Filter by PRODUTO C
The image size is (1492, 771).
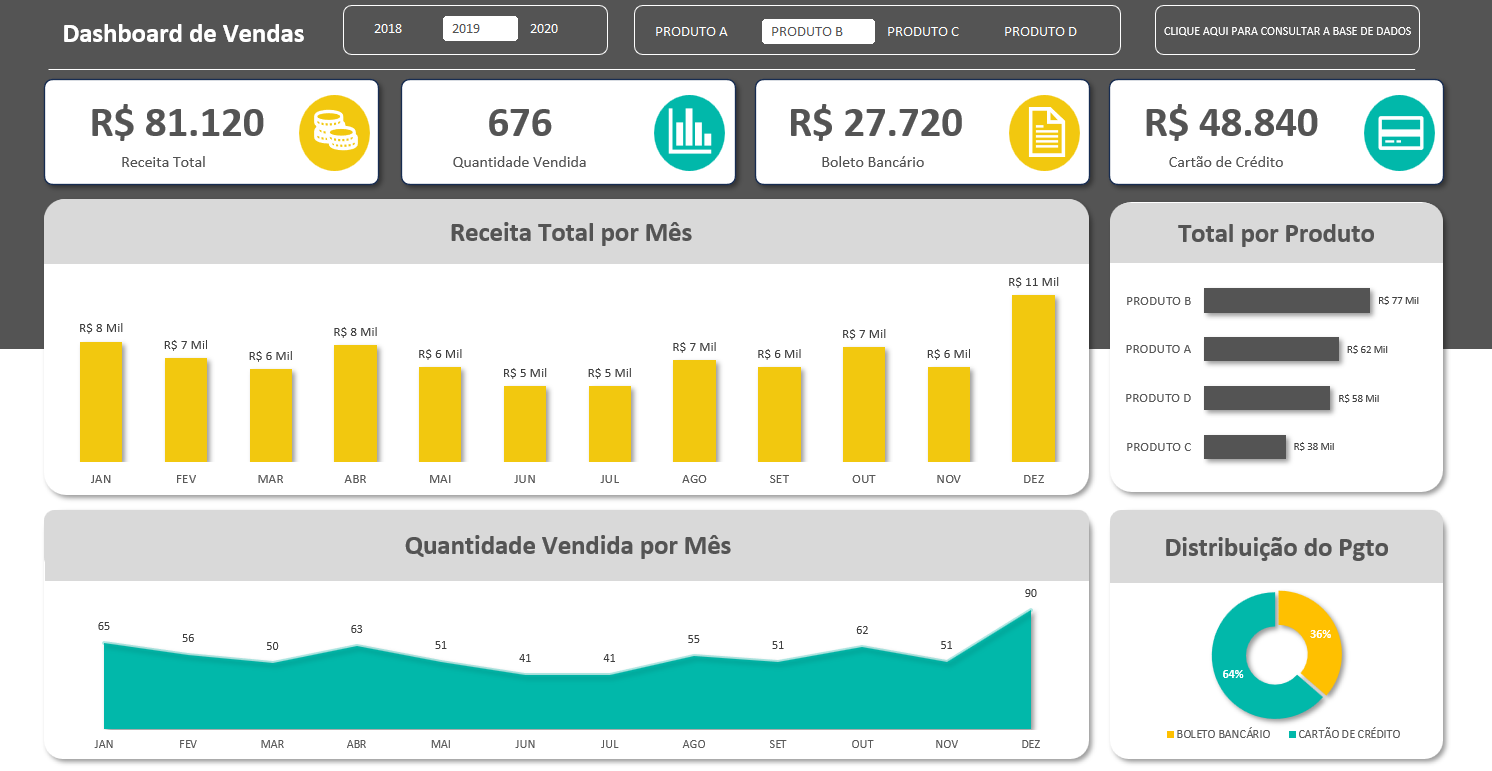tap(923, 31)
